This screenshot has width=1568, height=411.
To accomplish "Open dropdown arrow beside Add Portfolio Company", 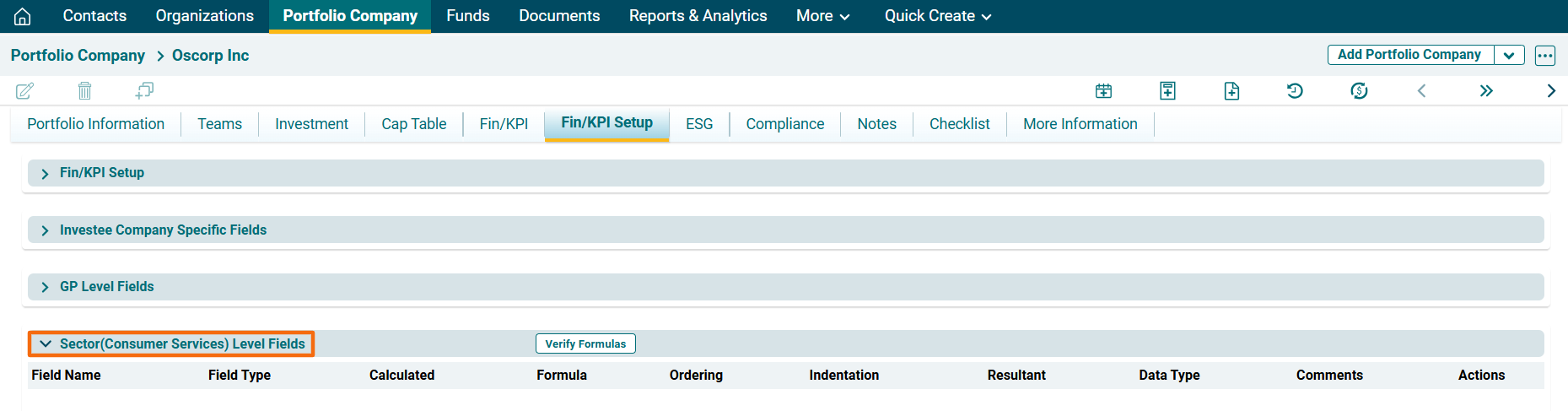I will [1509, 55].
